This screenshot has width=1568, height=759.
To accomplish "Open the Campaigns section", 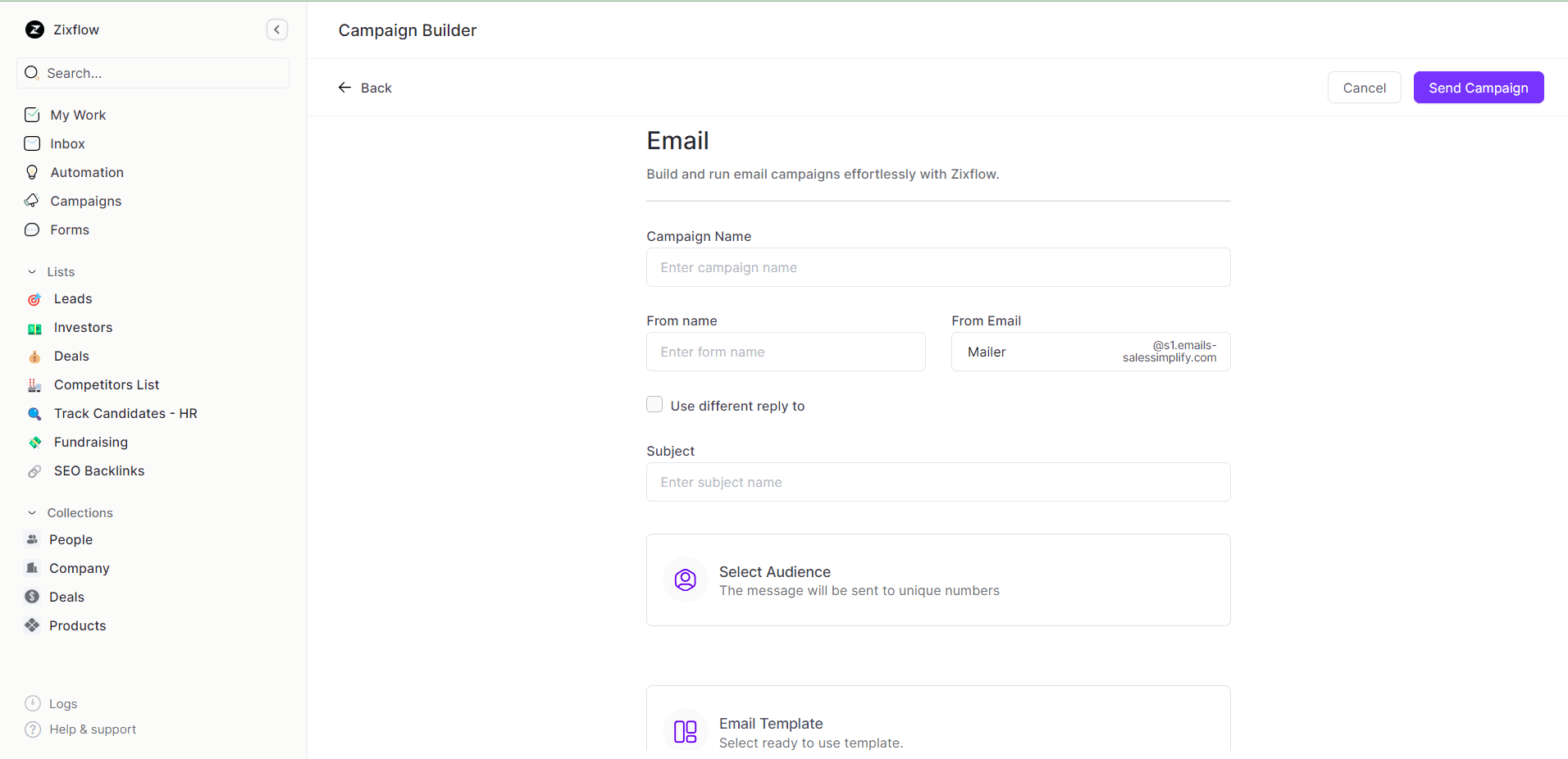I will pos(86,201).
